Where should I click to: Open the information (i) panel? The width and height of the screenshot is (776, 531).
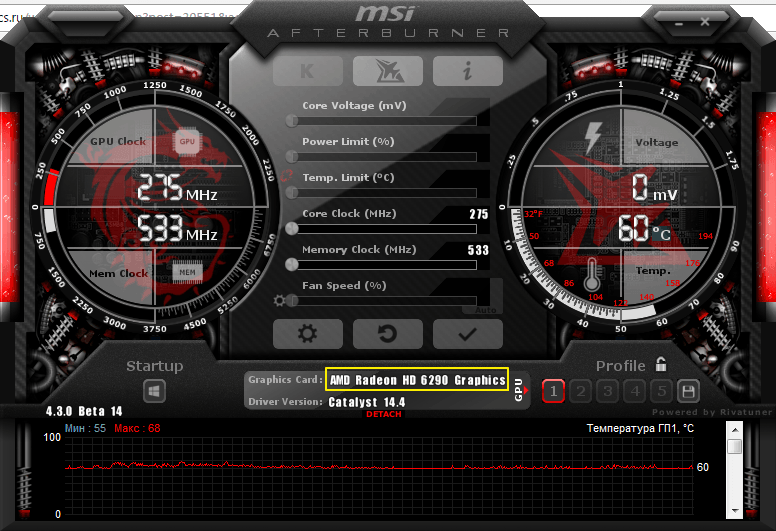467,71
